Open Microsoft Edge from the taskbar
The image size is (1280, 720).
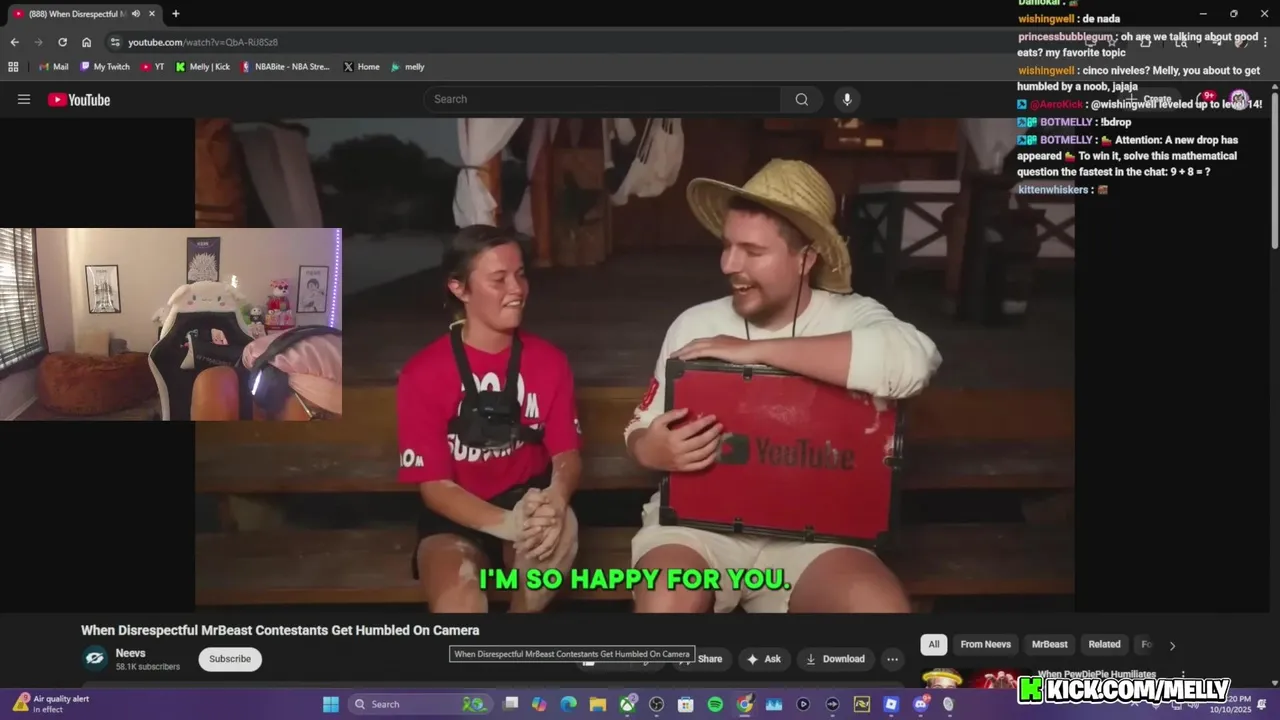click(x=568, y=704)
